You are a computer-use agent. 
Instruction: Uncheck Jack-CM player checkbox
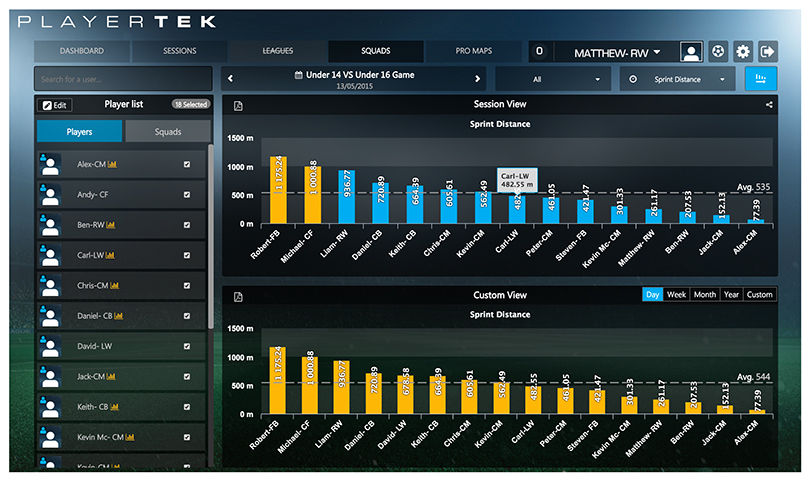(187, 377)
